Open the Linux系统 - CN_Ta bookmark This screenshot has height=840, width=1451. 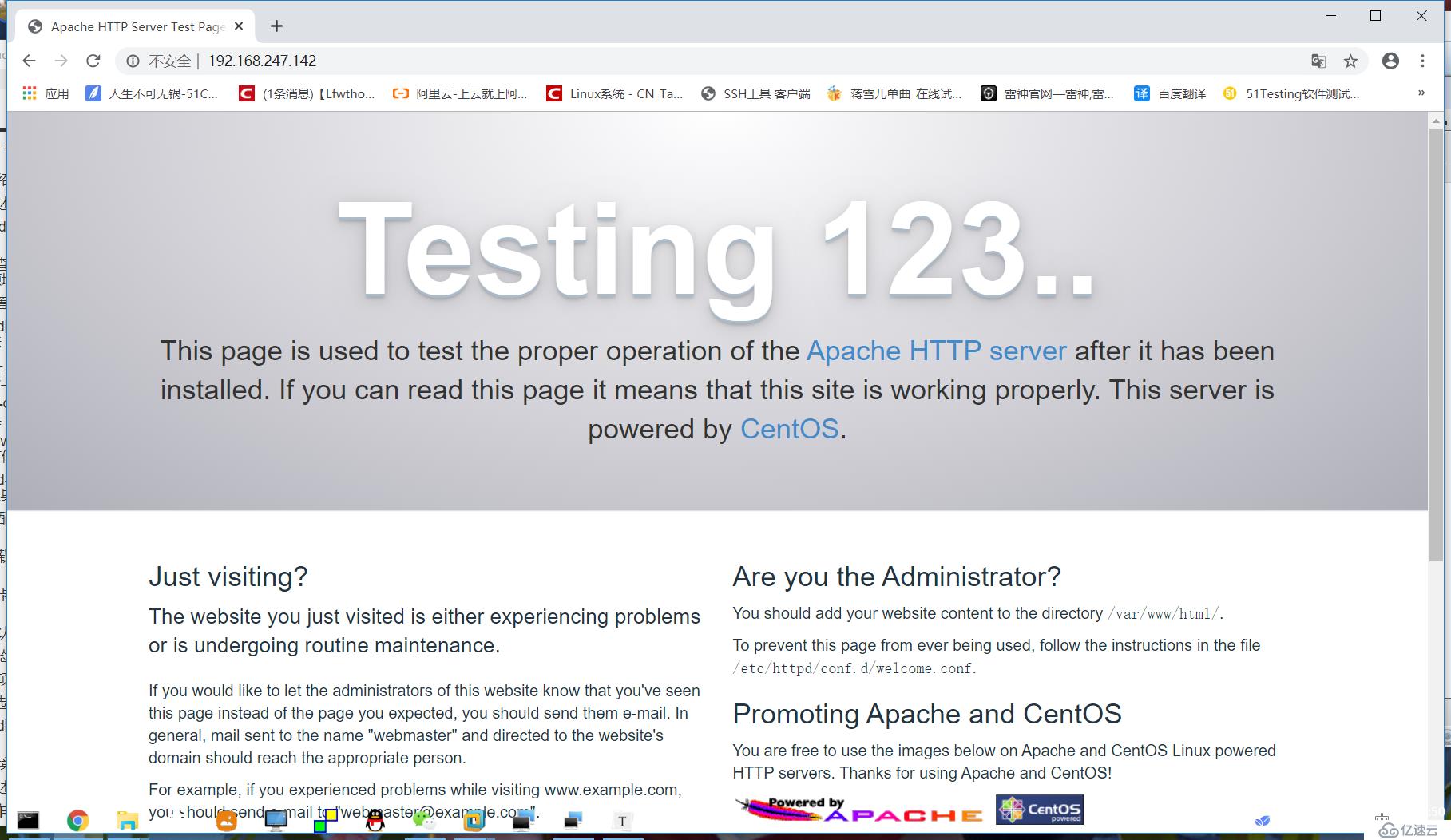(x=614, y=93)
